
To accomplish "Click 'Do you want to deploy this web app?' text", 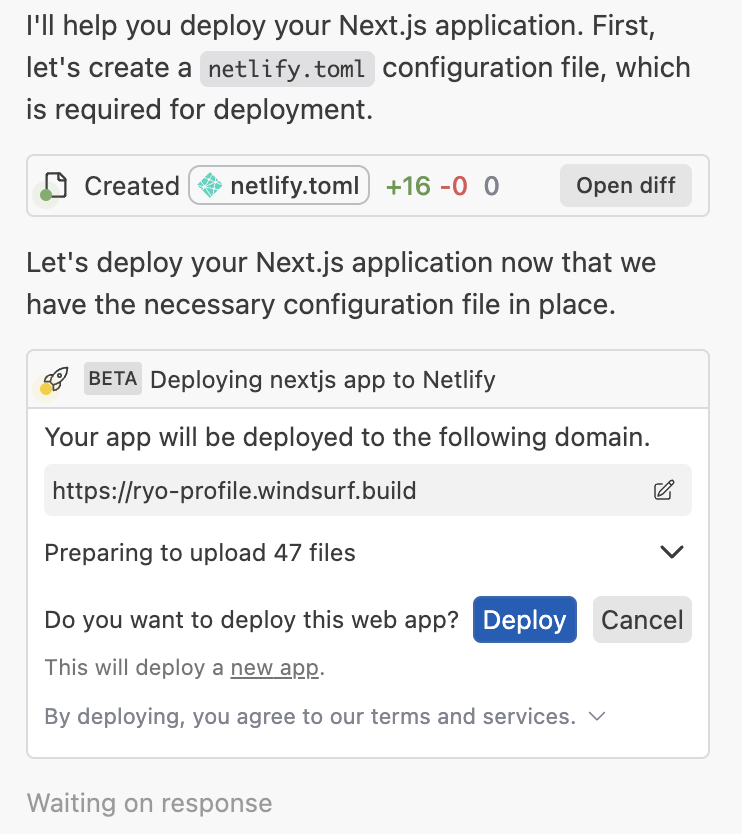I will point(252,620).
